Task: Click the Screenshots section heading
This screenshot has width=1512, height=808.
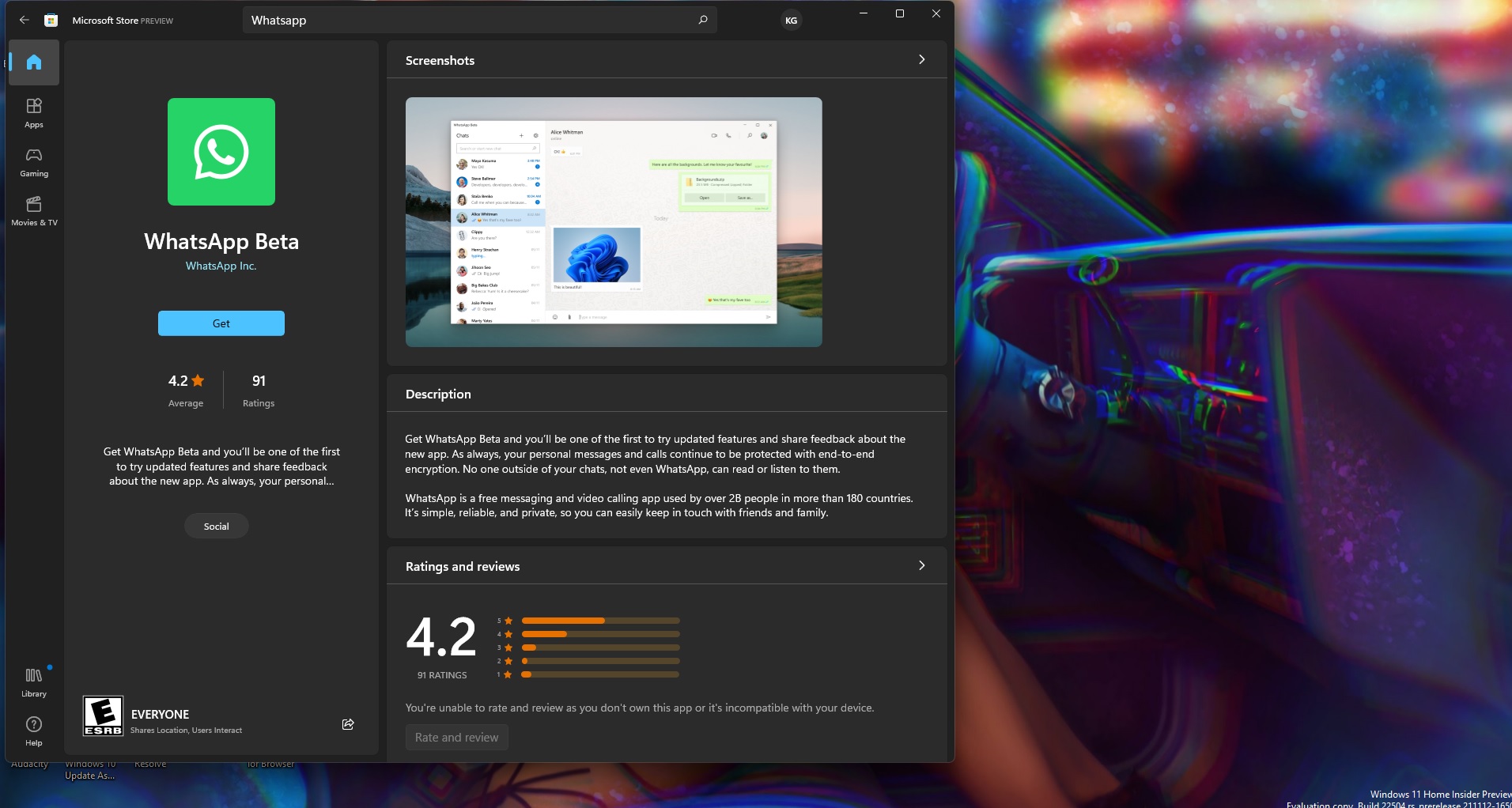Action: pyautogui.click(x=440, y=60)
